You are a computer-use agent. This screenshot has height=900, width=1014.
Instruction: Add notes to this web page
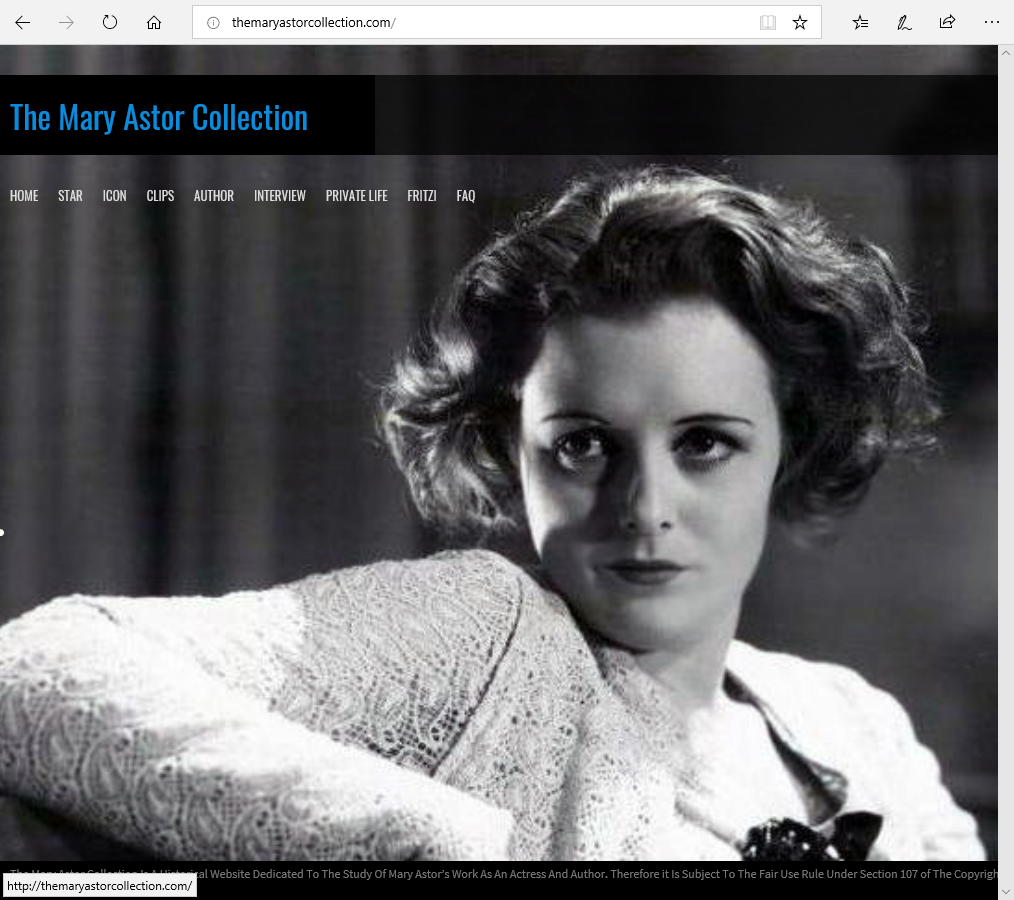pos(904,23)
